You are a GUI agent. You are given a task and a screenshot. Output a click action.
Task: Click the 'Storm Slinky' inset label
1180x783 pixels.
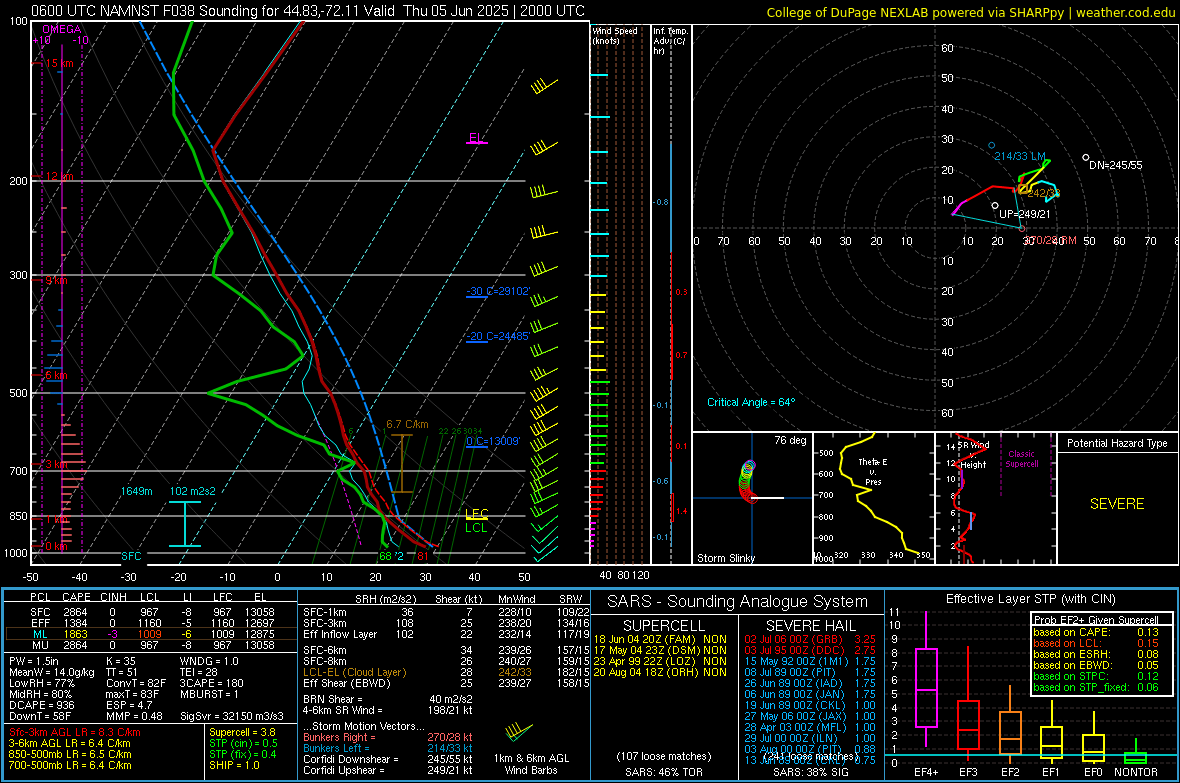[x=725, y=558]
